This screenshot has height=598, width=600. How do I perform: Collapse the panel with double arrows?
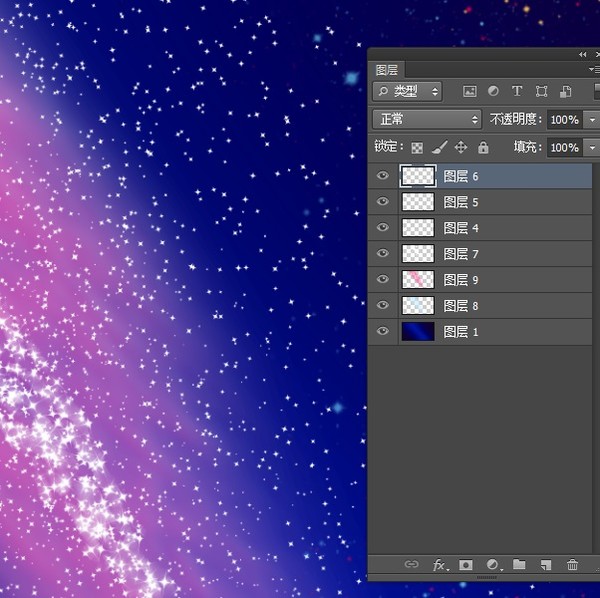(x=582, y=55)
